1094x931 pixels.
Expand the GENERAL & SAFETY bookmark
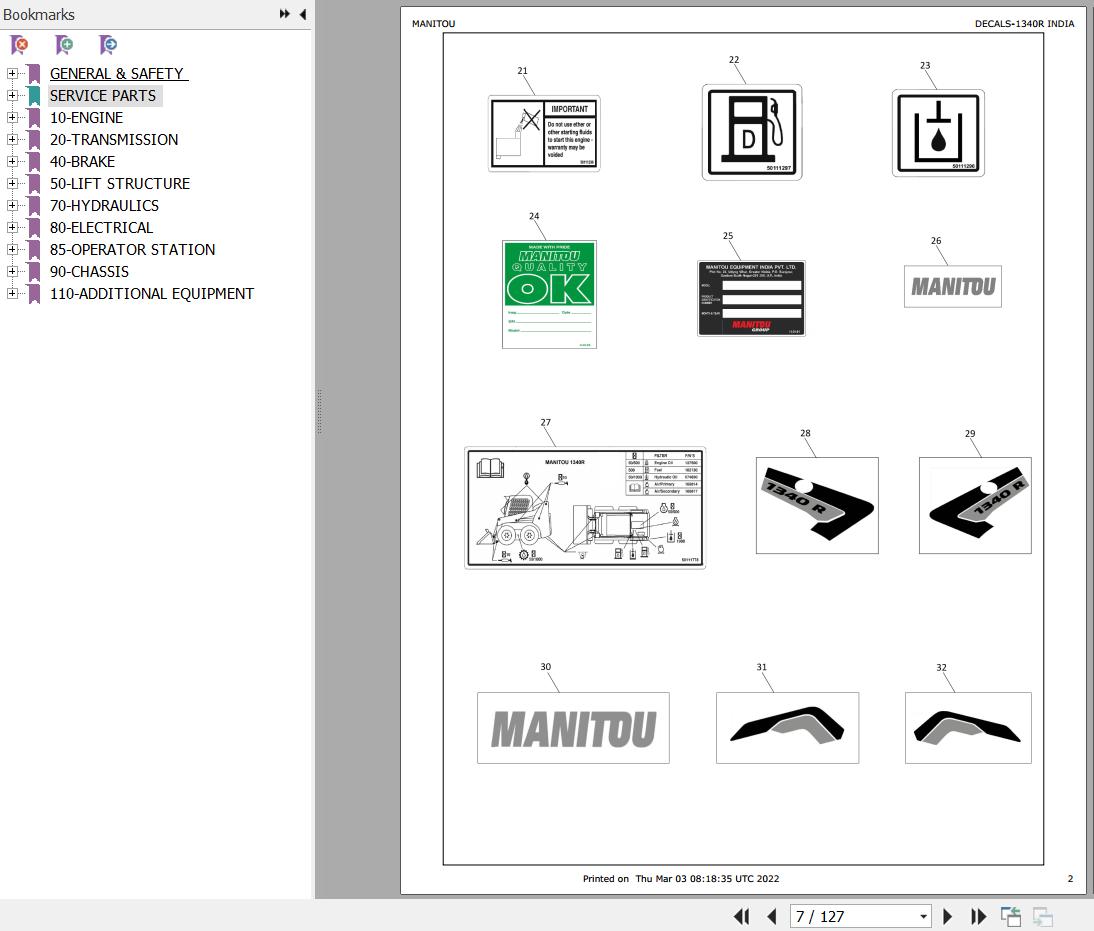(12, 73)
